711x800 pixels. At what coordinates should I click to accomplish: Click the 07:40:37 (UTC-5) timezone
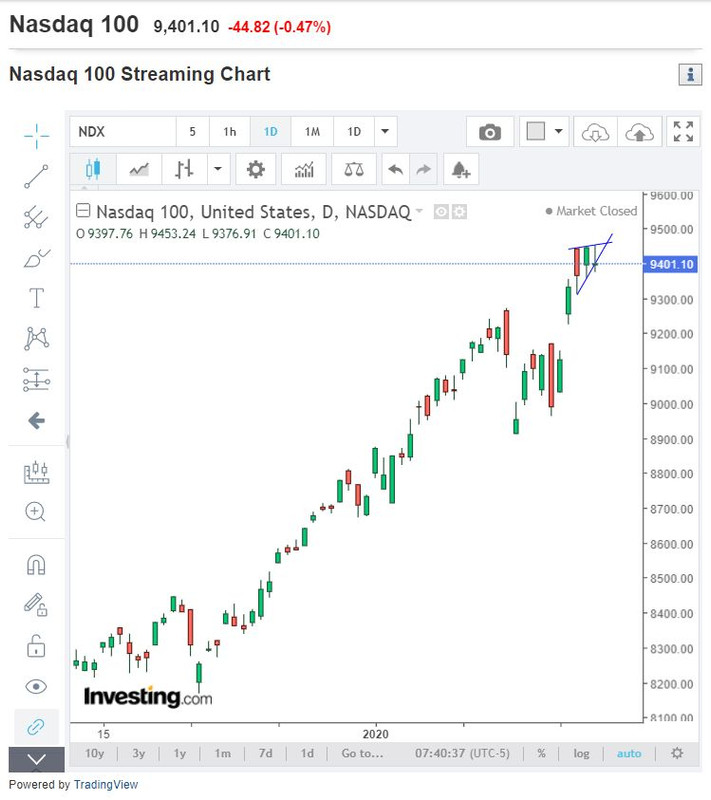[x=462, y=753]
